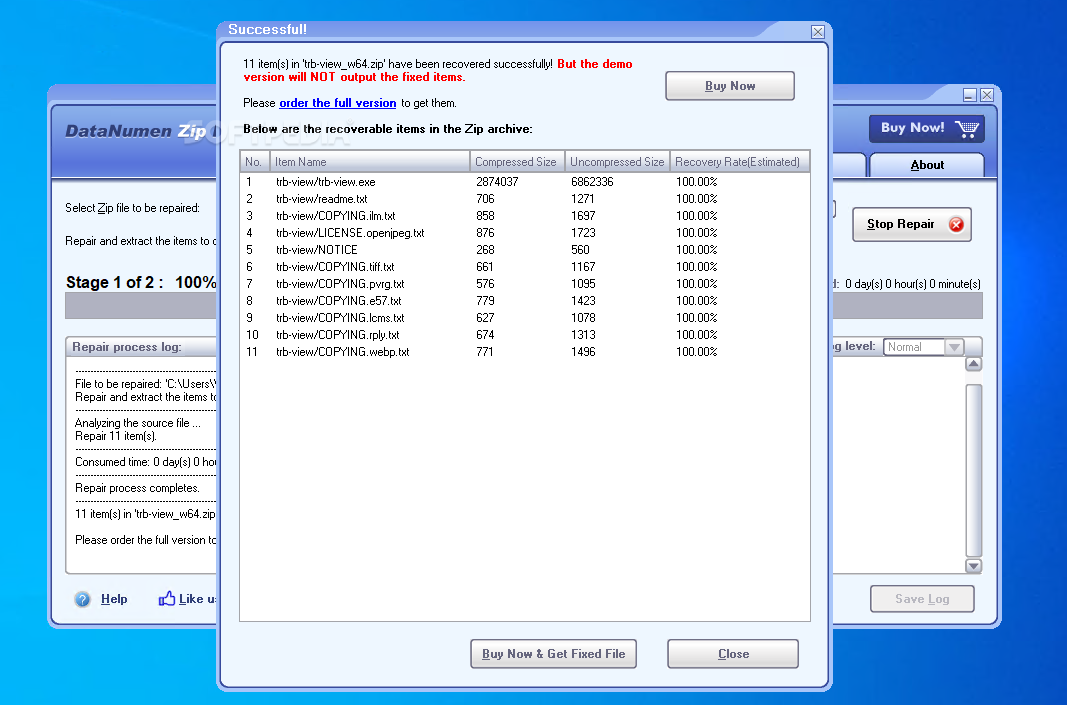Click the shopping cart icon in Buy Now!

click(x=966, y=129)
